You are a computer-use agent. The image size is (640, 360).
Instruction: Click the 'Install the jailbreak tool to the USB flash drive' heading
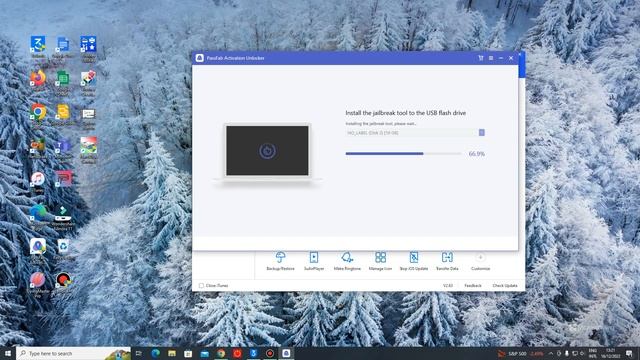coord(405,113)
